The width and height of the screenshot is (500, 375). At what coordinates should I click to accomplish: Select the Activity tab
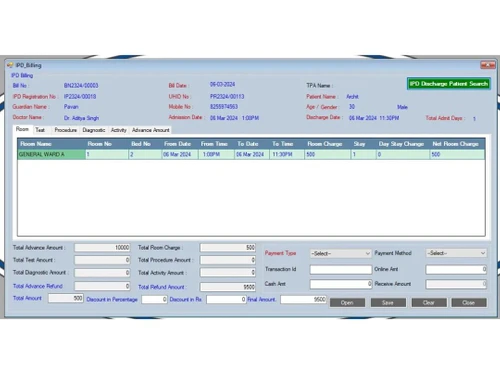click(x=119, y=130)
